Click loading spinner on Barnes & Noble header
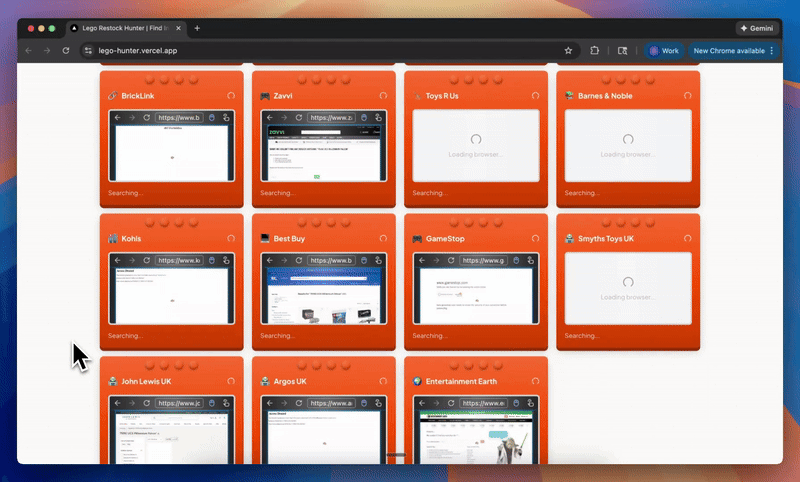 pos(687,95)
